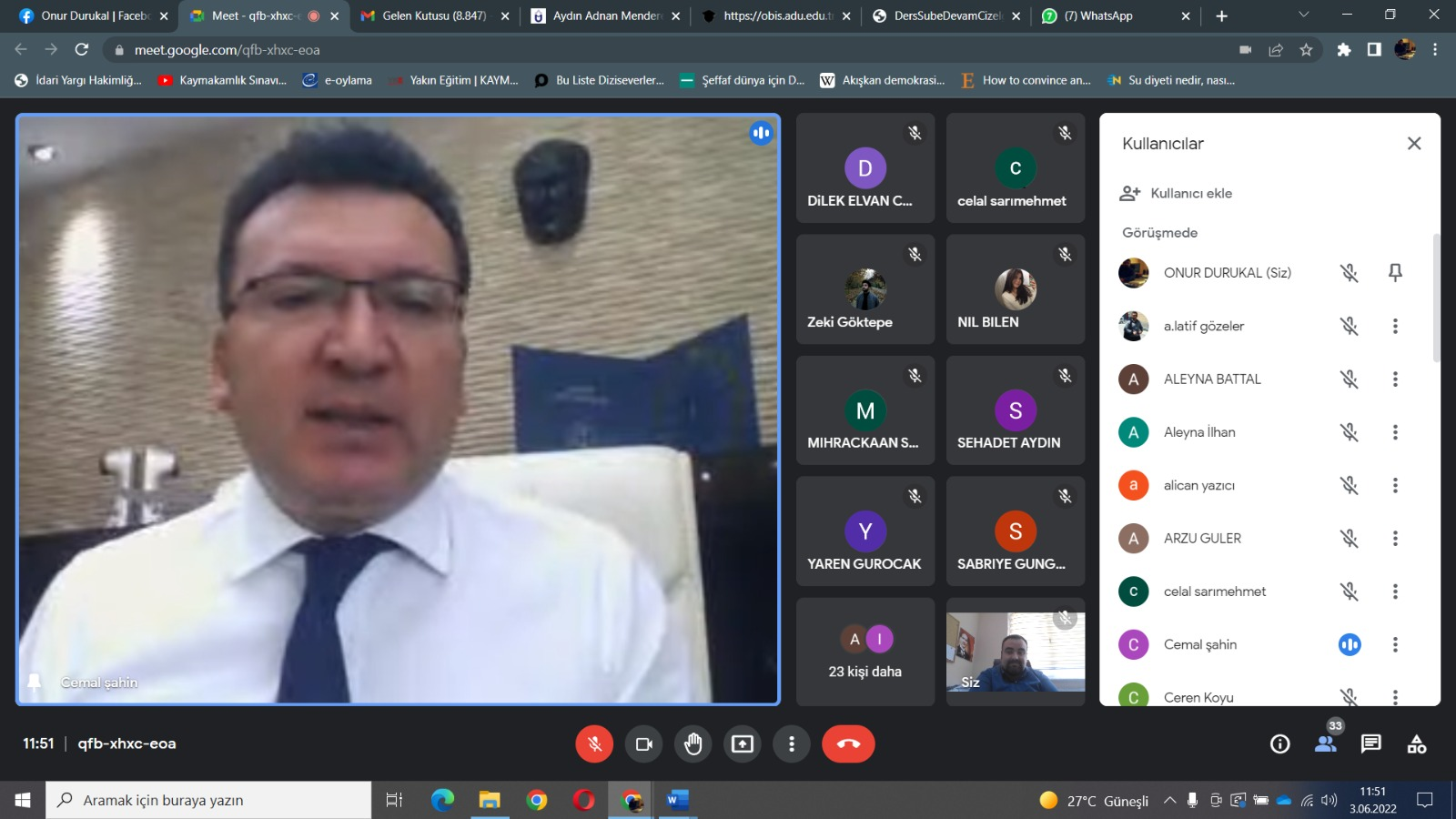Raise hand in the meeting
This screenshot has width=1456, height=819.
coord(693,744)
